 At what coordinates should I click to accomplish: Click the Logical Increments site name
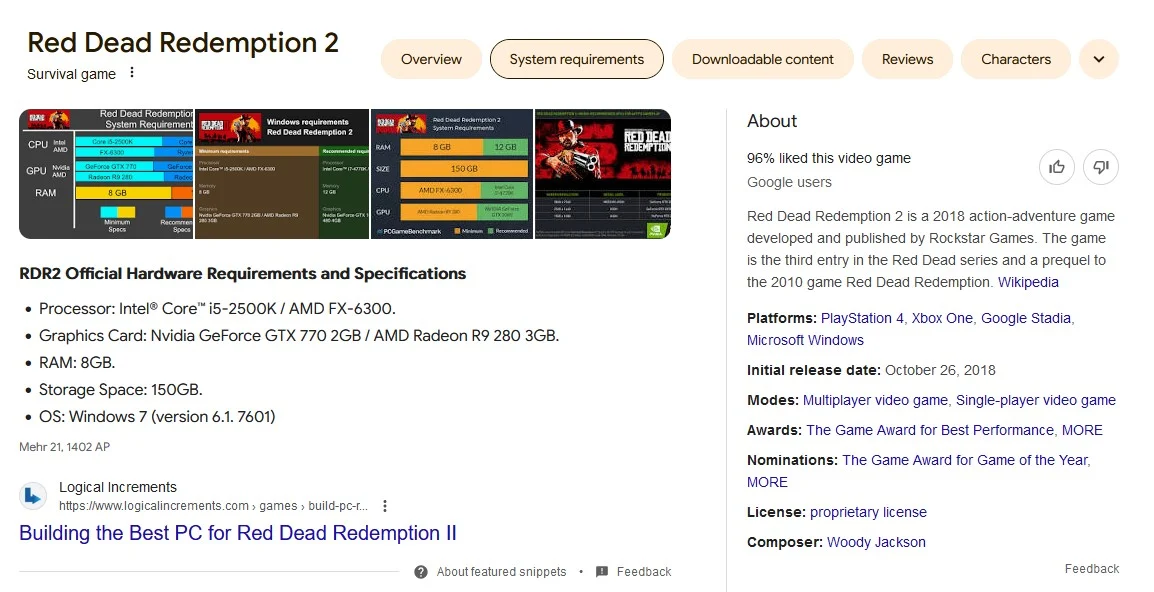(x=118, y=487)
